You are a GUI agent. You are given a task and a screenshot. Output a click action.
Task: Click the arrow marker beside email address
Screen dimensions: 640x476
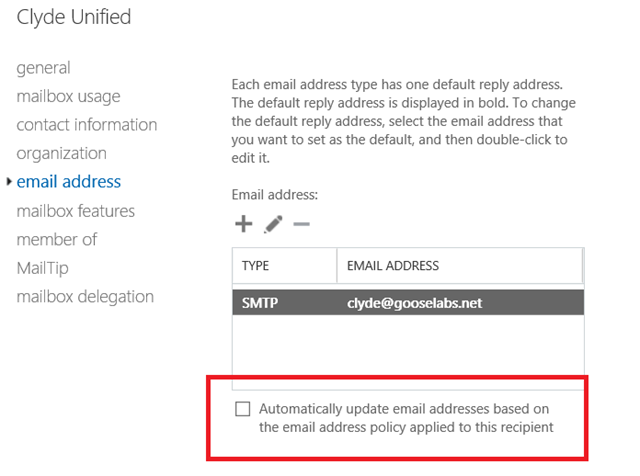[x=9, y=182]
